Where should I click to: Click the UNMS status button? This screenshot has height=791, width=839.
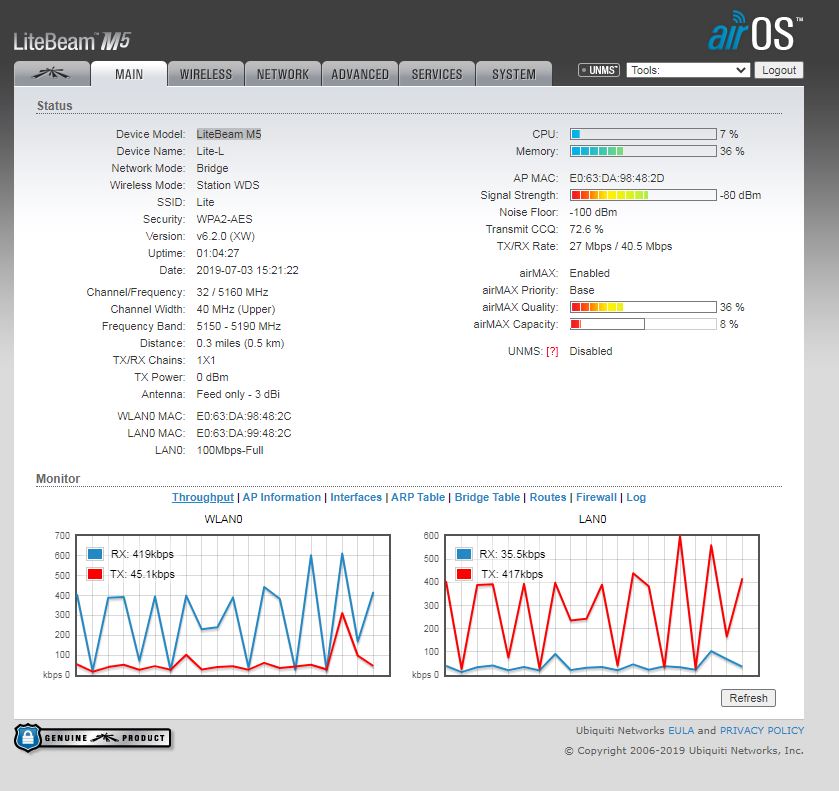[x=599, y=70]
